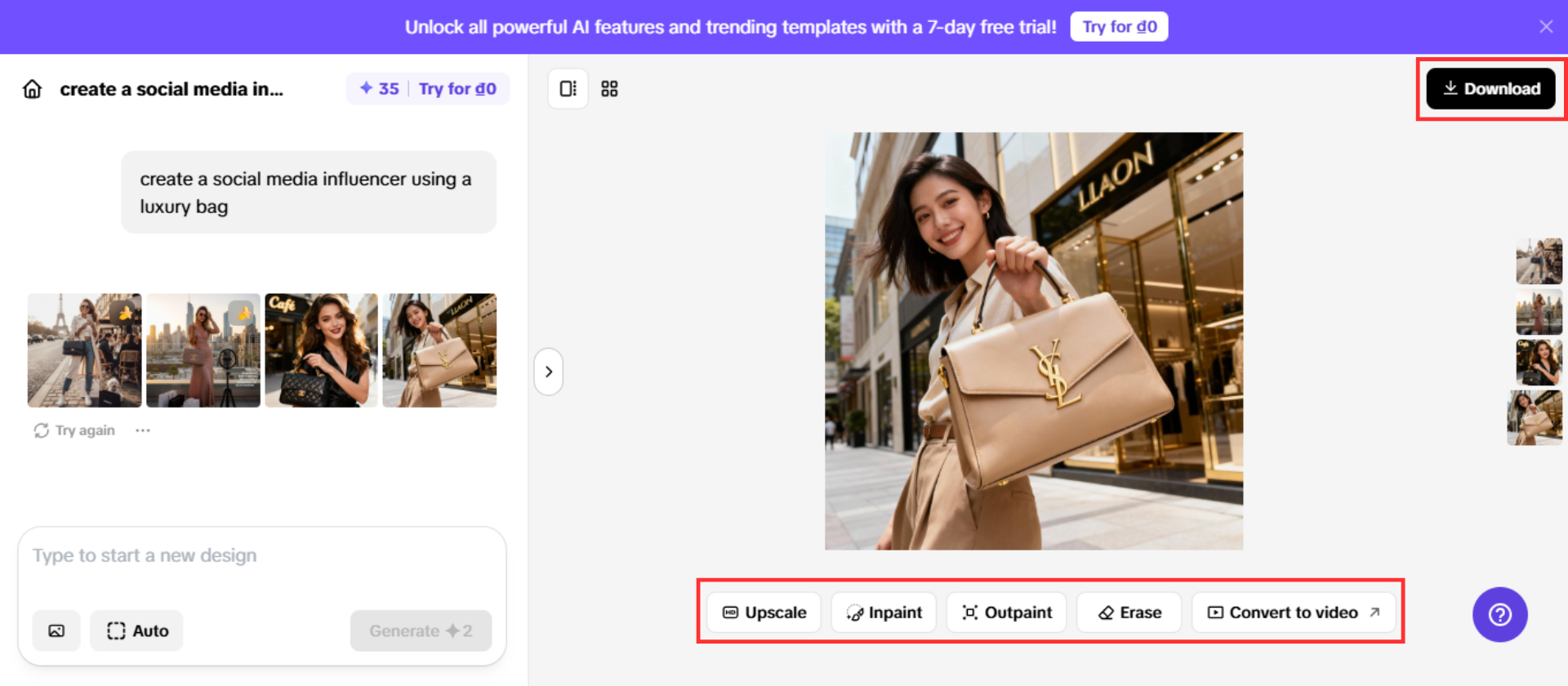Click the prompt message about luxury bag

click(309, 193)
